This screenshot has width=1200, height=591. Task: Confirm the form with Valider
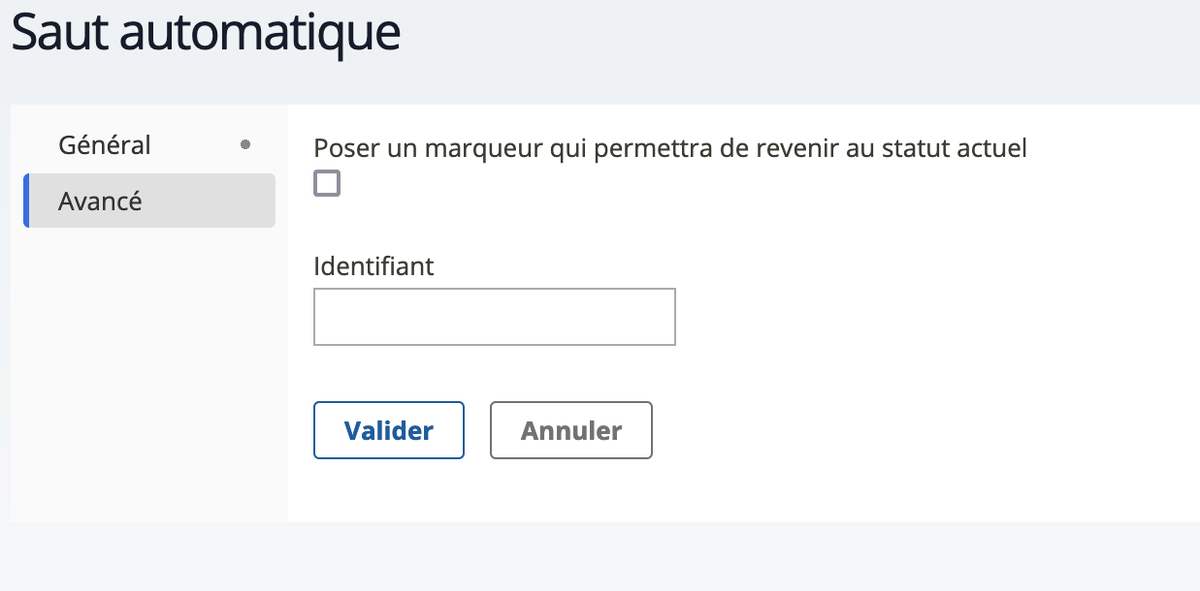click(x=389, y=430)
